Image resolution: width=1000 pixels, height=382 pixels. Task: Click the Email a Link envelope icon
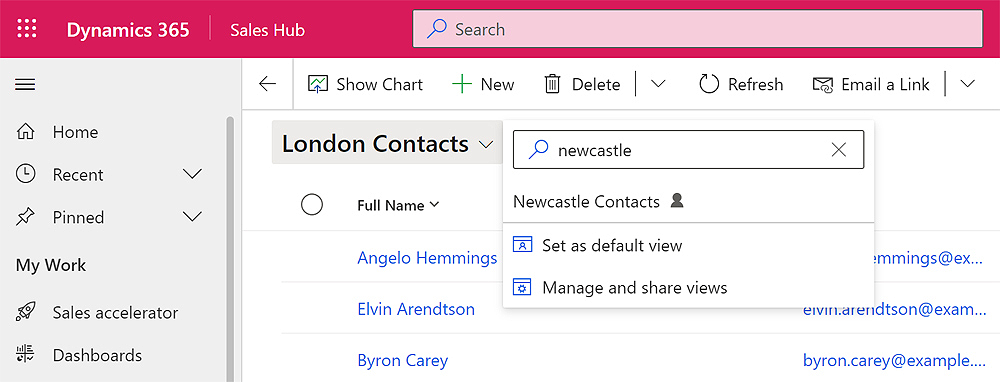coord(823,84)
